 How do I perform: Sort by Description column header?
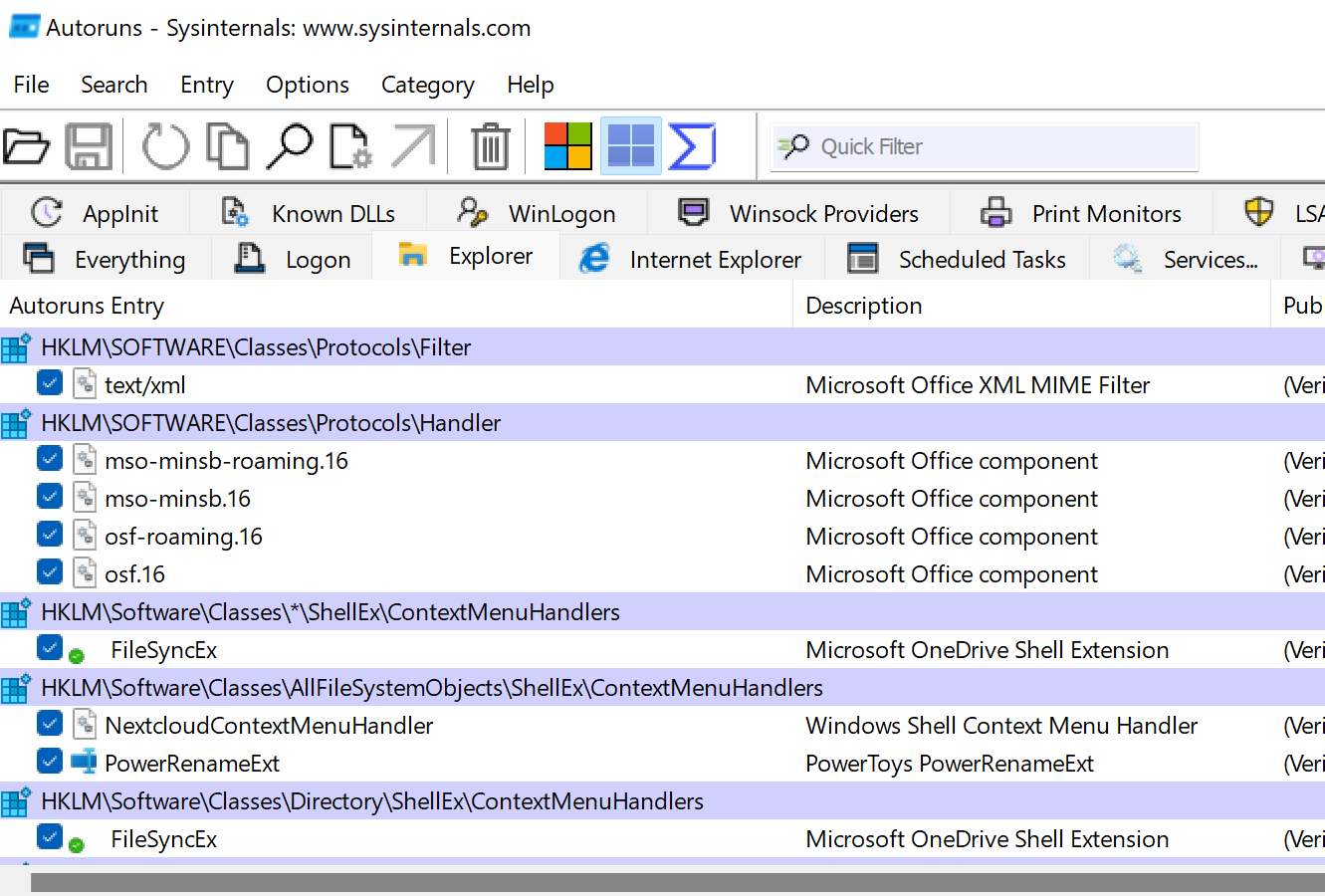pyautogui.click(x=1032, y=306)
